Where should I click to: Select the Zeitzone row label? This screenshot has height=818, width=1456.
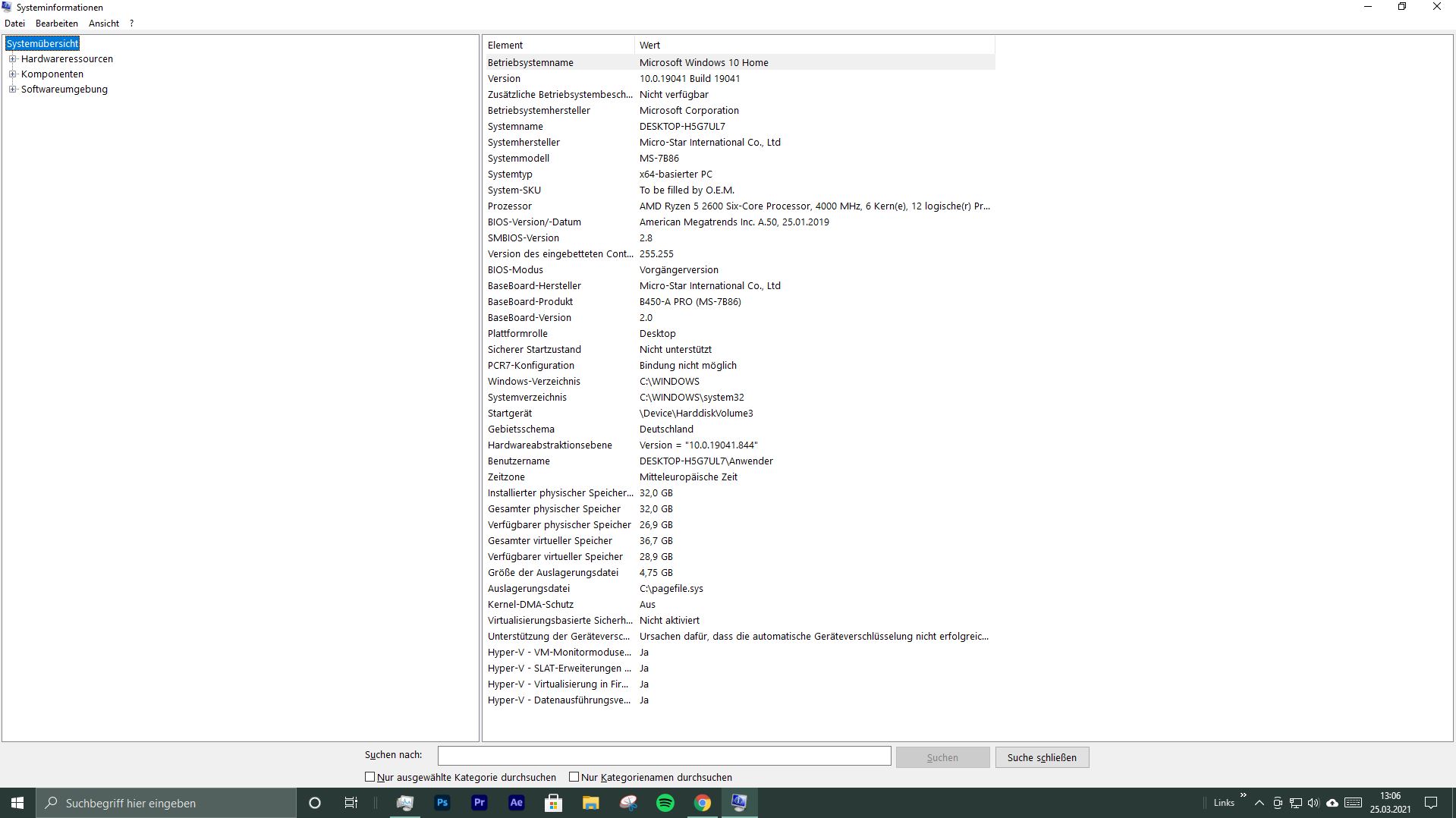[x=506, y=477]
